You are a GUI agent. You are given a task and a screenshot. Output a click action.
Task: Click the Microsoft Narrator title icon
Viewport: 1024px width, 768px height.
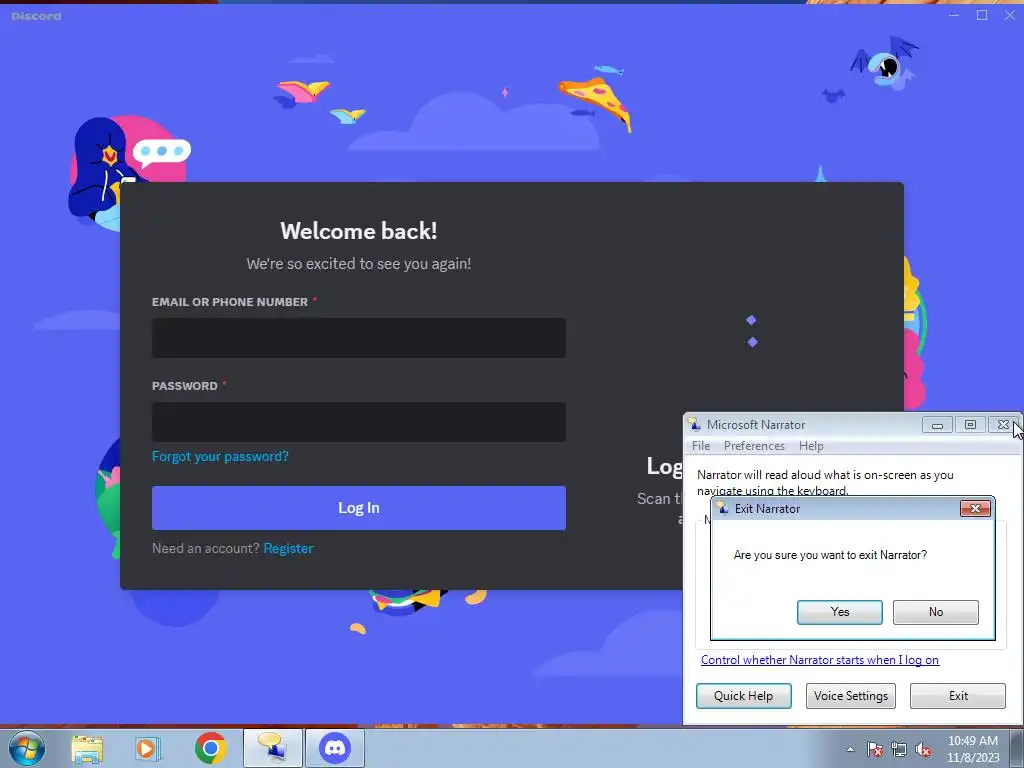pyautogui.click(x=695, y=425)
